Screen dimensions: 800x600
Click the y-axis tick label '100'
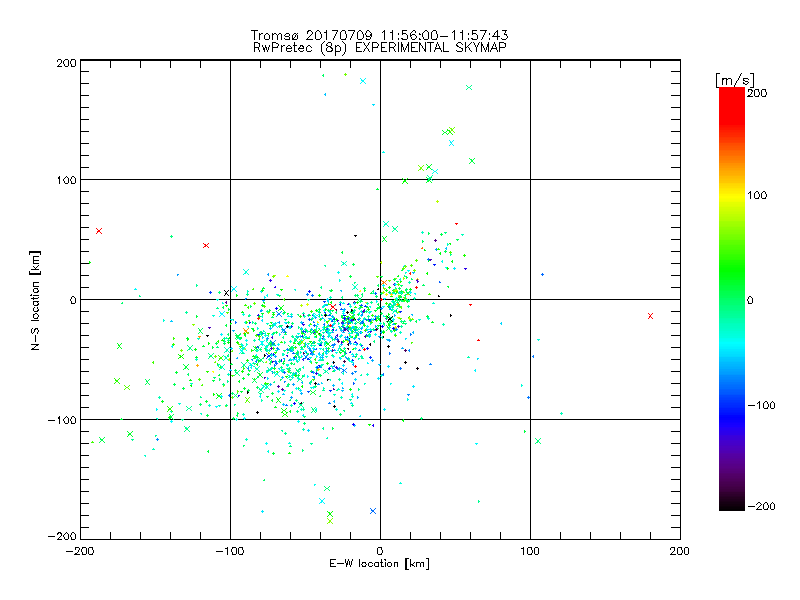click(66, 180)
